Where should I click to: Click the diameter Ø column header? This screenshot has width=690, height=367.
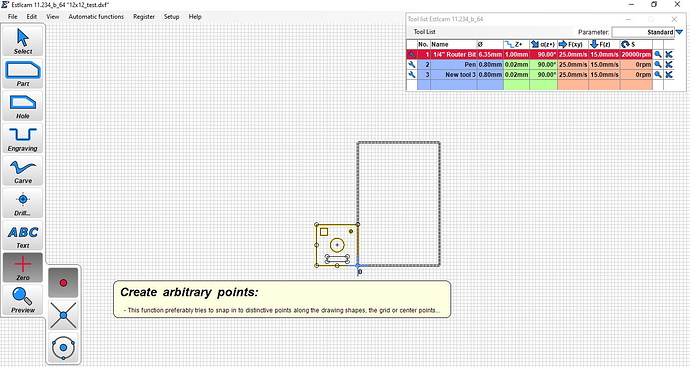point(490,44)
